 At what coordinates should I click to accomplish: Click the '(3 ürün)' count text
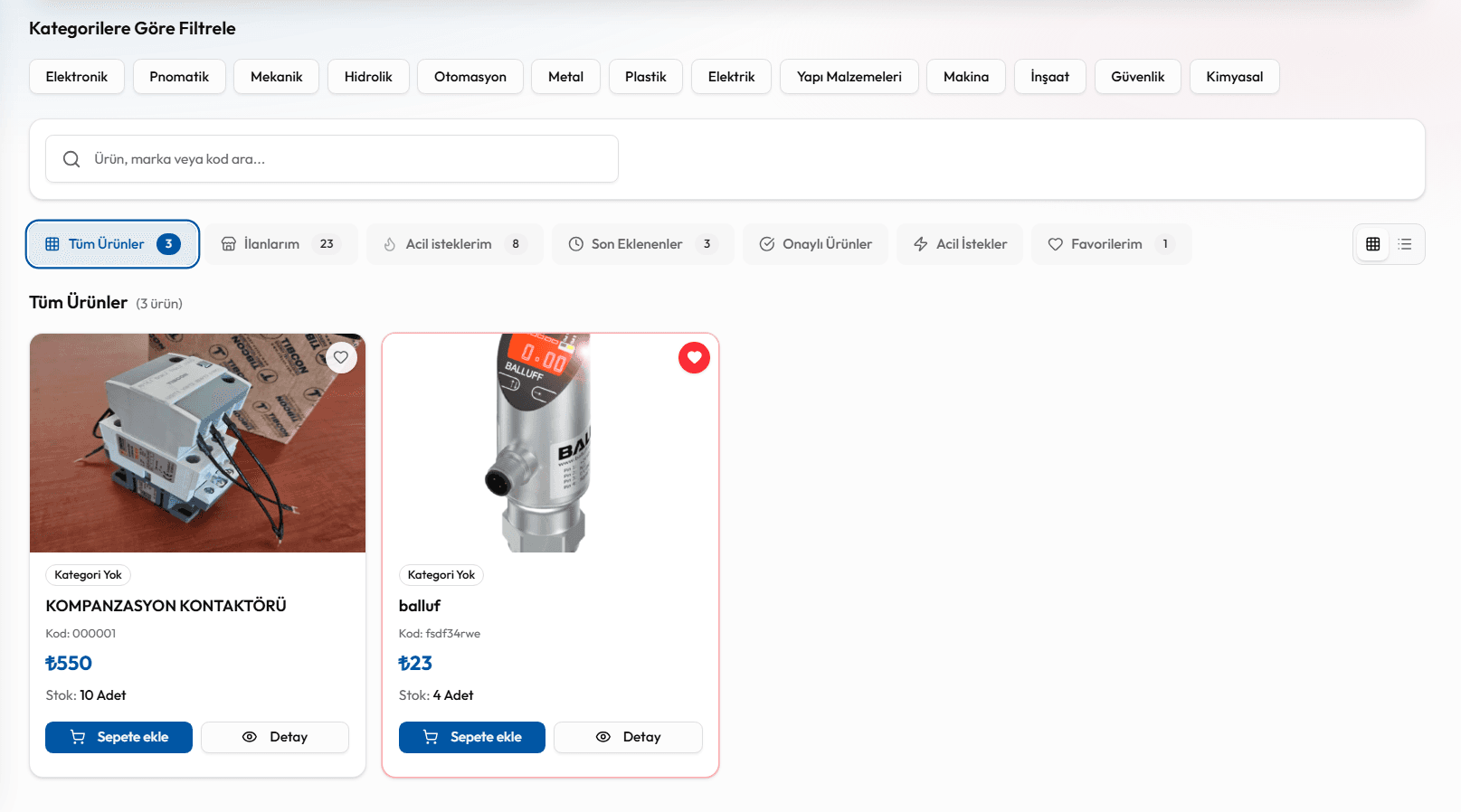point(159,304)
